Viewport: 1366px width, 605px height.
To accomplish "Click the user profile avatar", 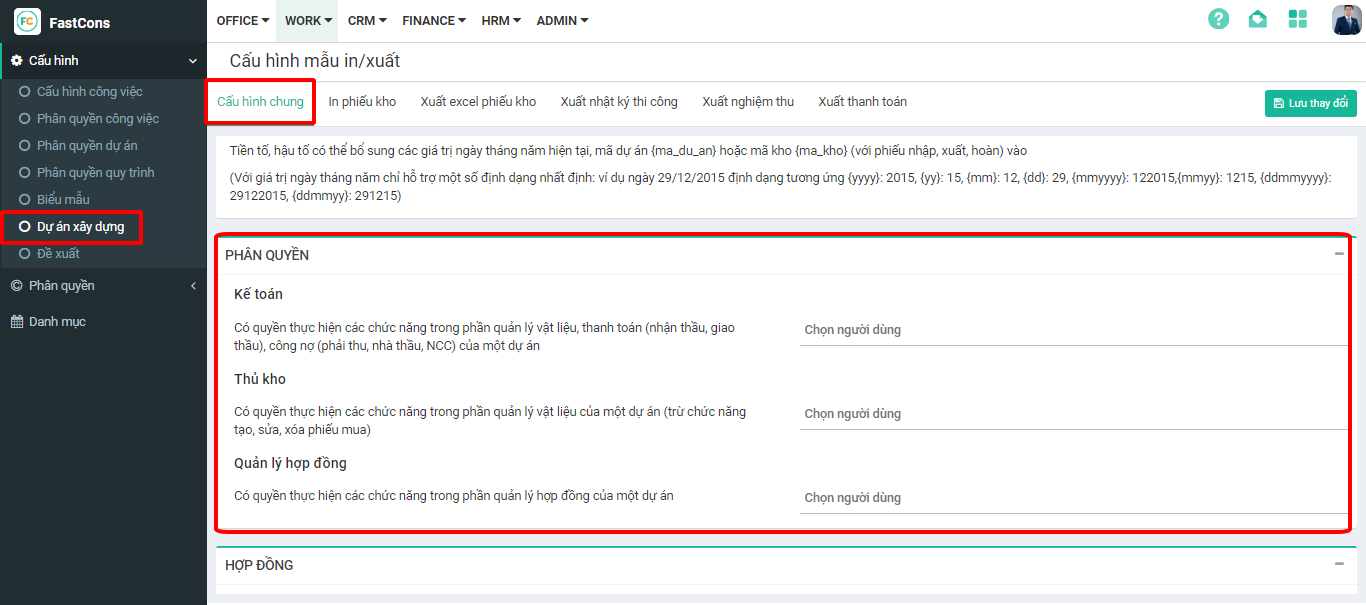I will 1346,20.
